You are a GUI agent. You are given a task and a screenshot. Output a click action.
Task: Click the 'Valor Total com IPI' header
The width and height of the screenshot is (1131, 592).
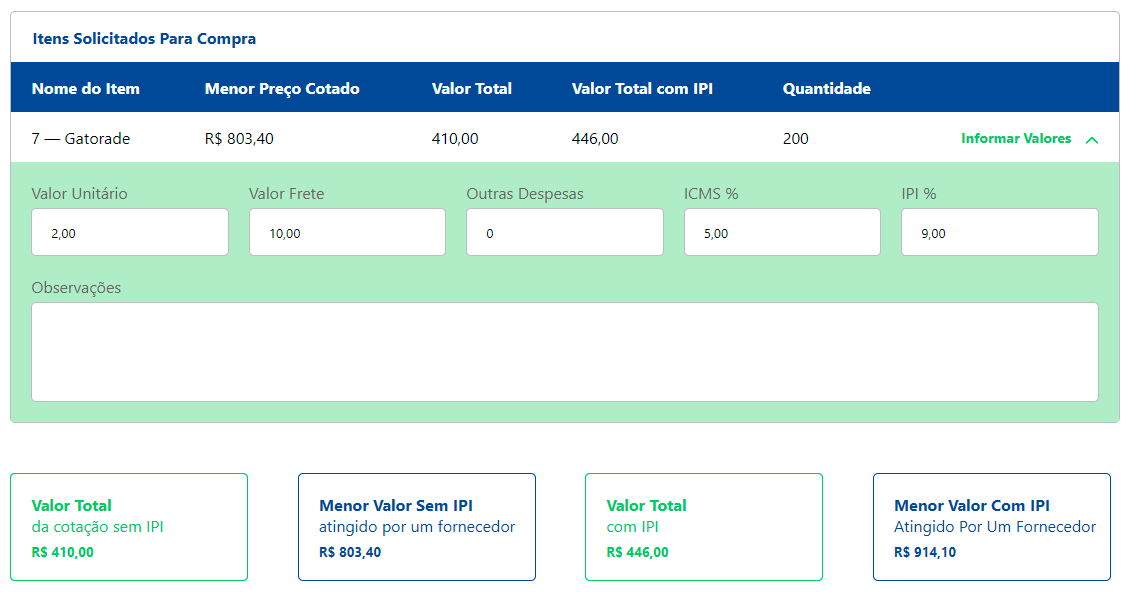pos(642,89)
